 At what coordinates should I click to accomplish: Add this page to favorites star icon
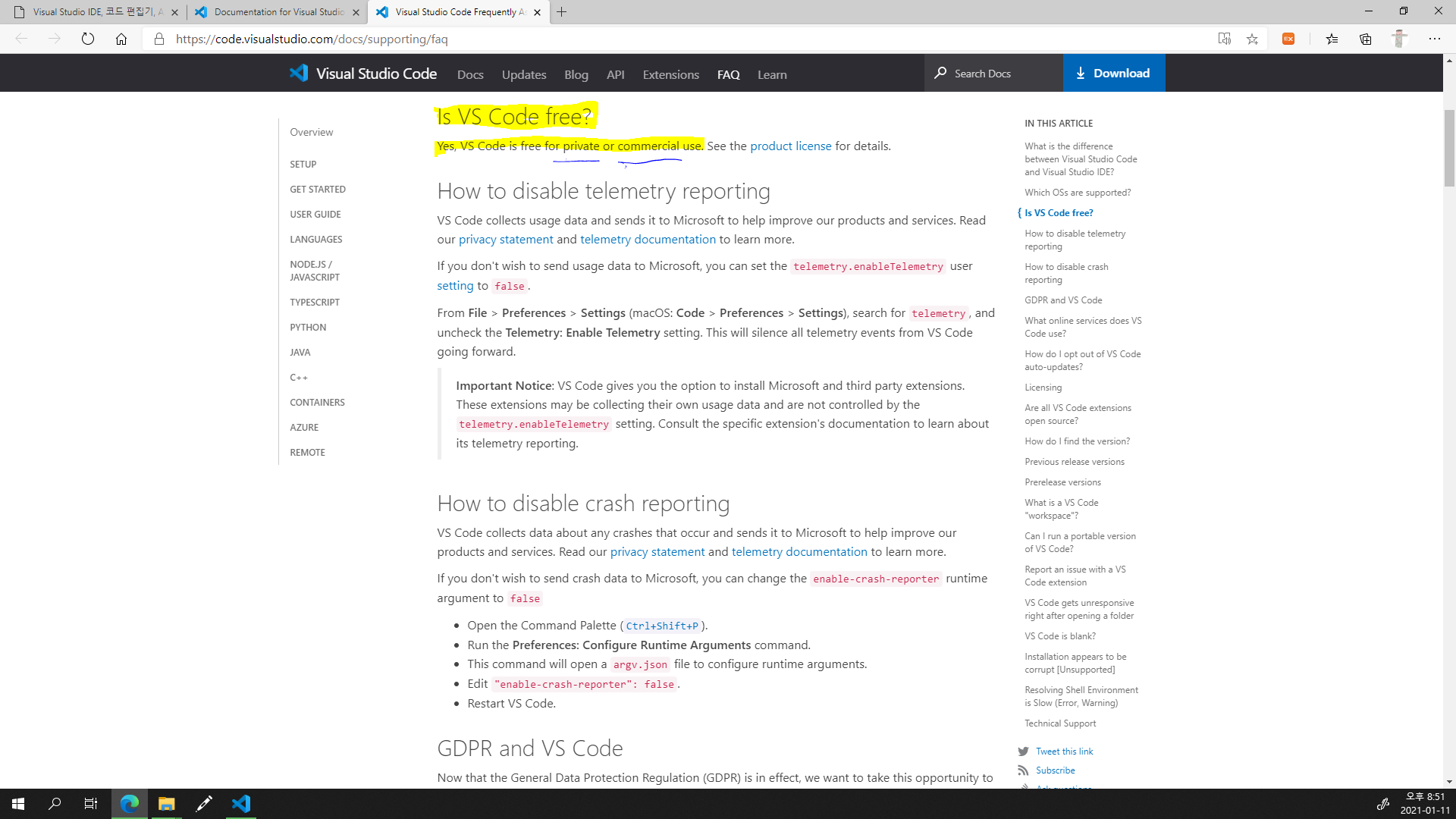click(1252, 39)
